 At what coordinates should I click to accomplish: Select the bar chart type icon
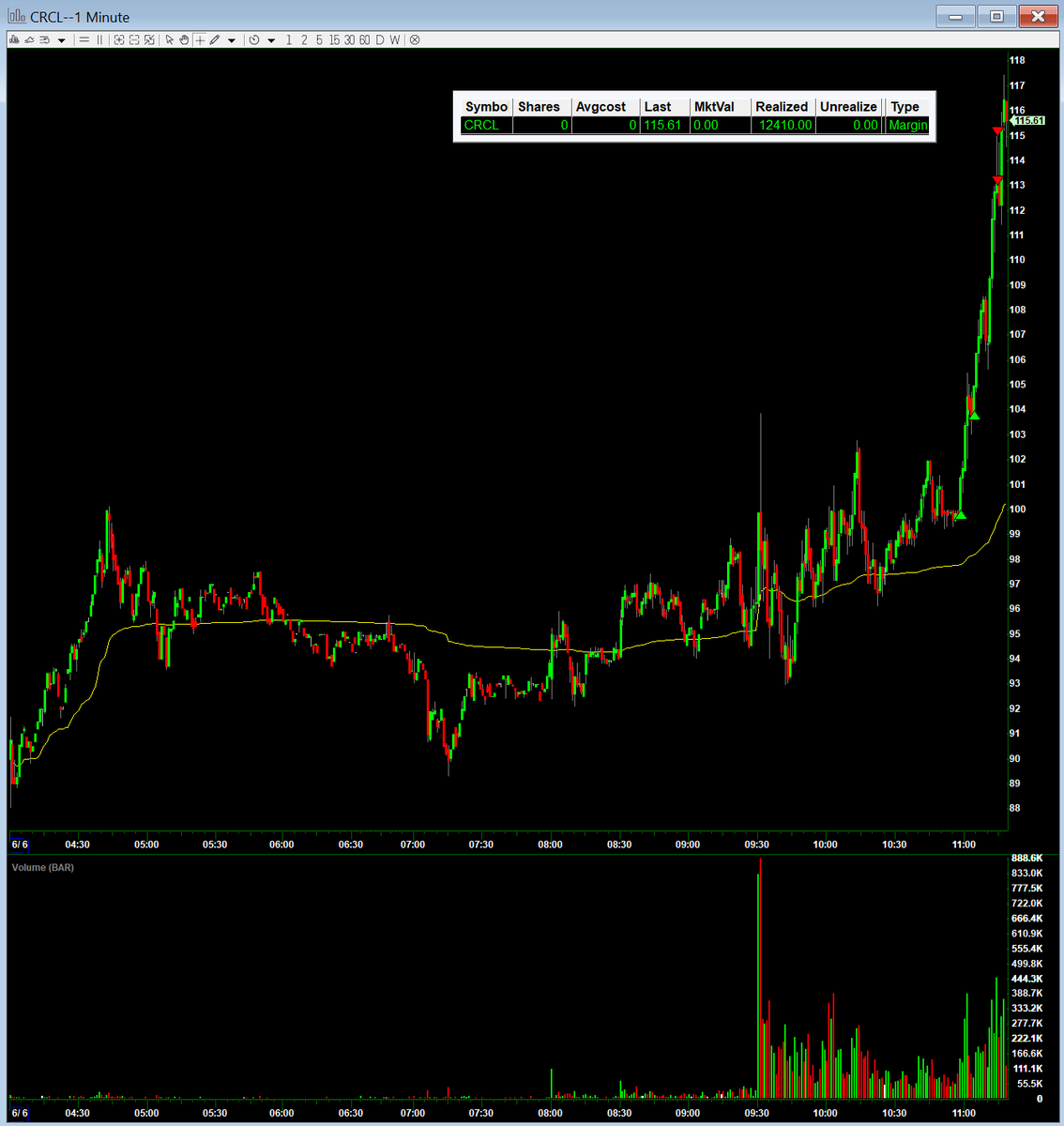click(14, 40)
